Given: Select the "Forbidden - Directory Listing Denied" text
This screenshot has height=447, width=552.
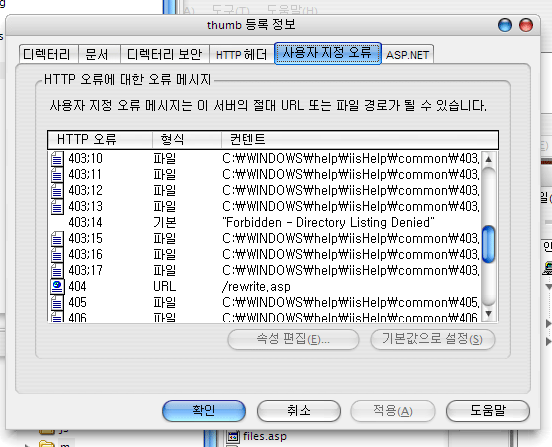Looking at the screenshot, I should click(x=328, y=222).
